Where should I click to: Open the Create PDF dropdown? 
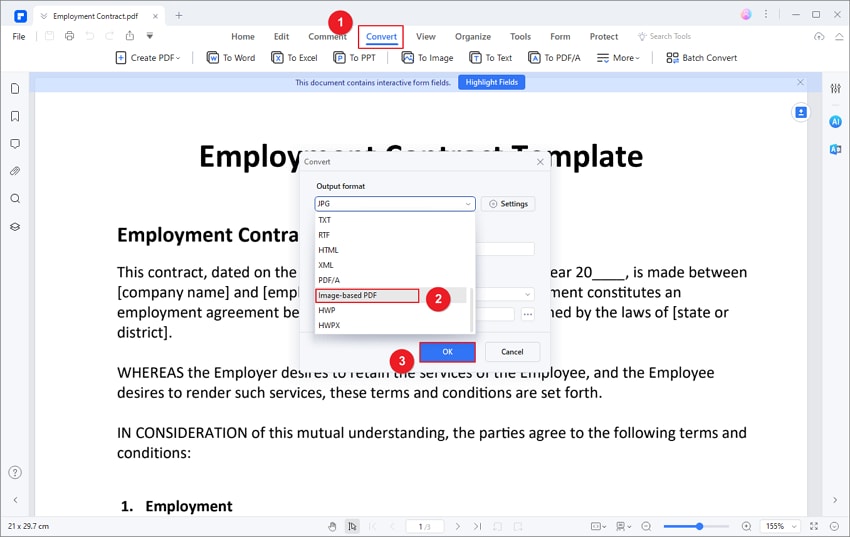(x=148, y=57)
